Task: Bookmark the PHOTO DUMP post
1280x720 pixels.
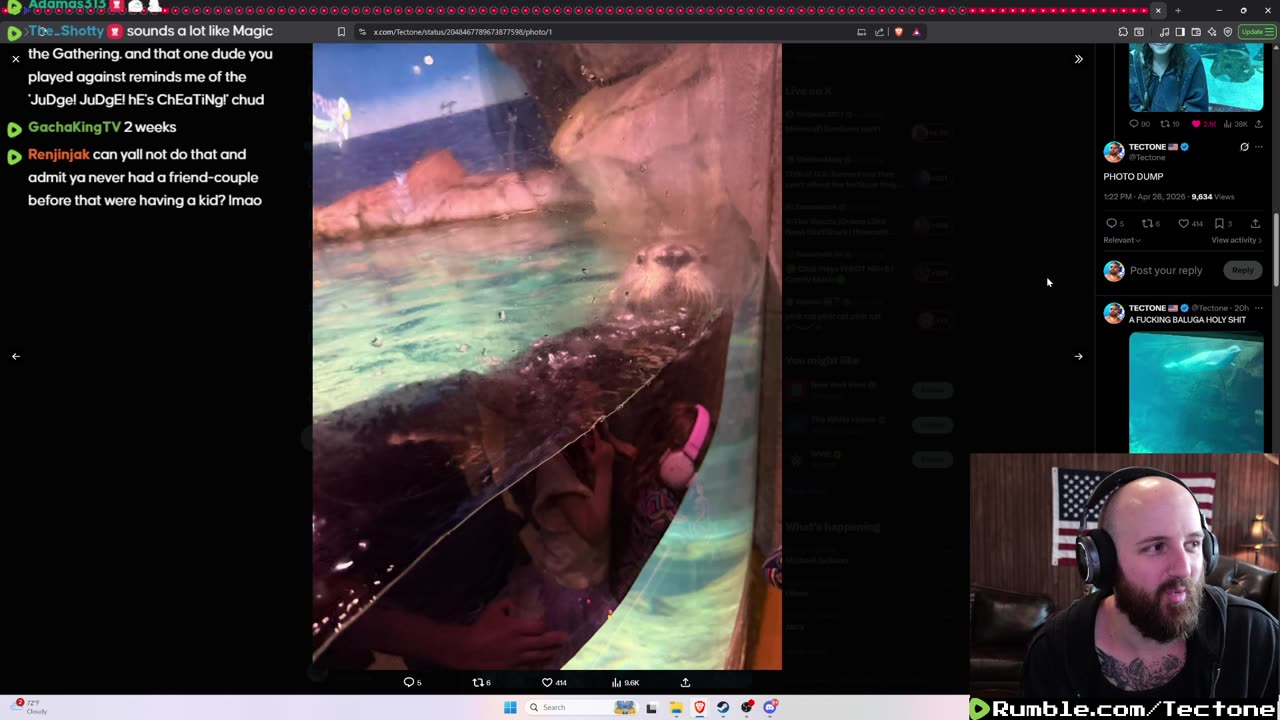Action: pos(1219,223)
